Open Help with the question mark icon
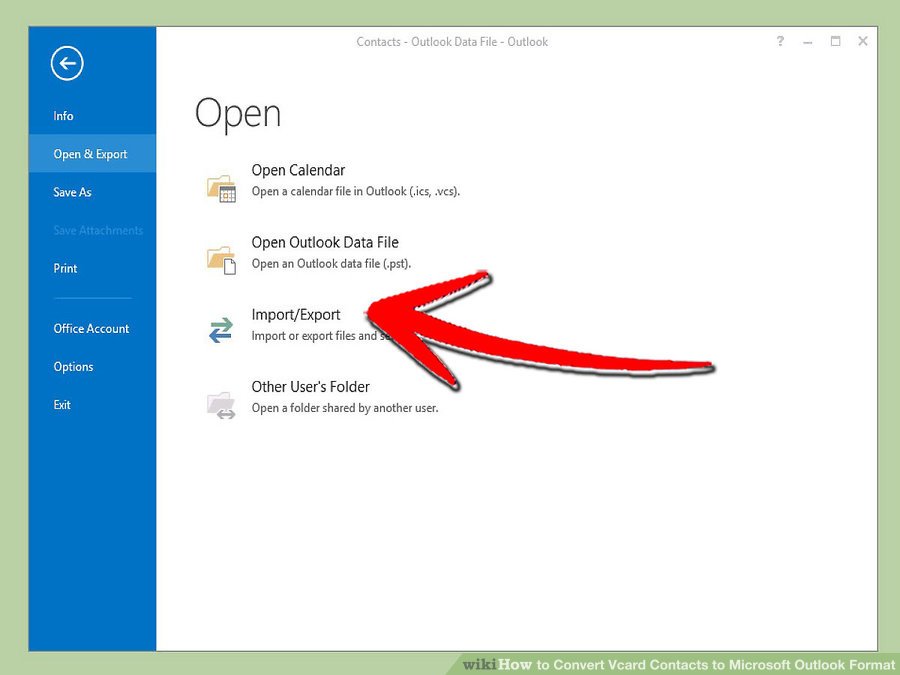Viewport: 900px width, 675px height. (x=780, y=42)
